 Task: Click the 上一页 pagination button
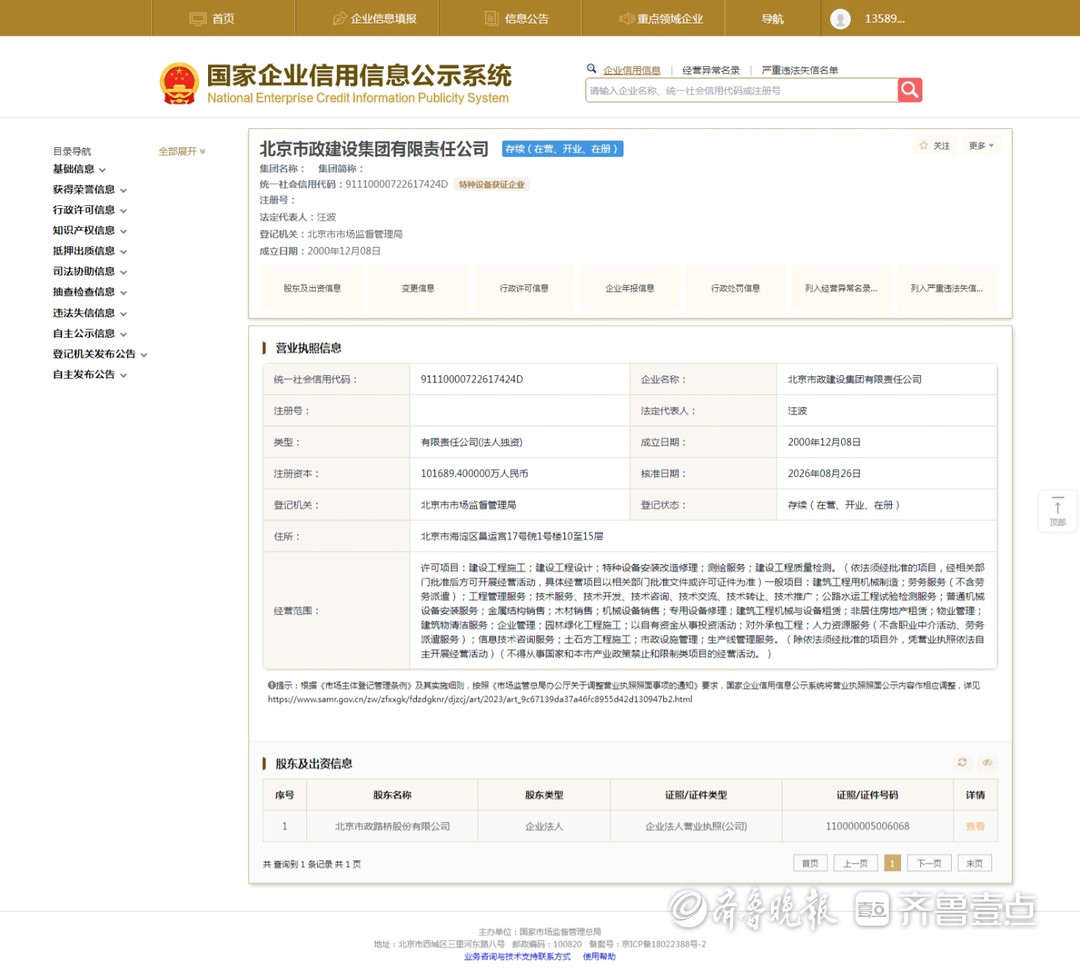click(x=855, y=863)
